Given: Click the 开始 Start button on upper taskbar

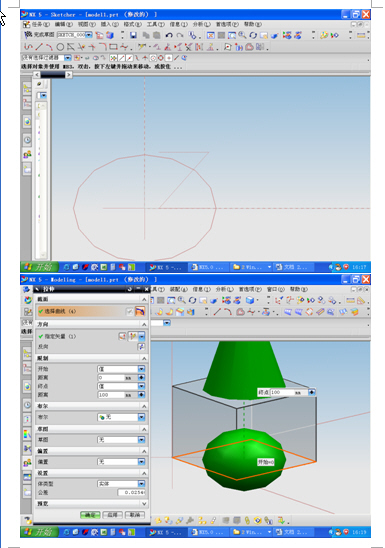Looking at the screenshot, I should click(x=39, y=267).
